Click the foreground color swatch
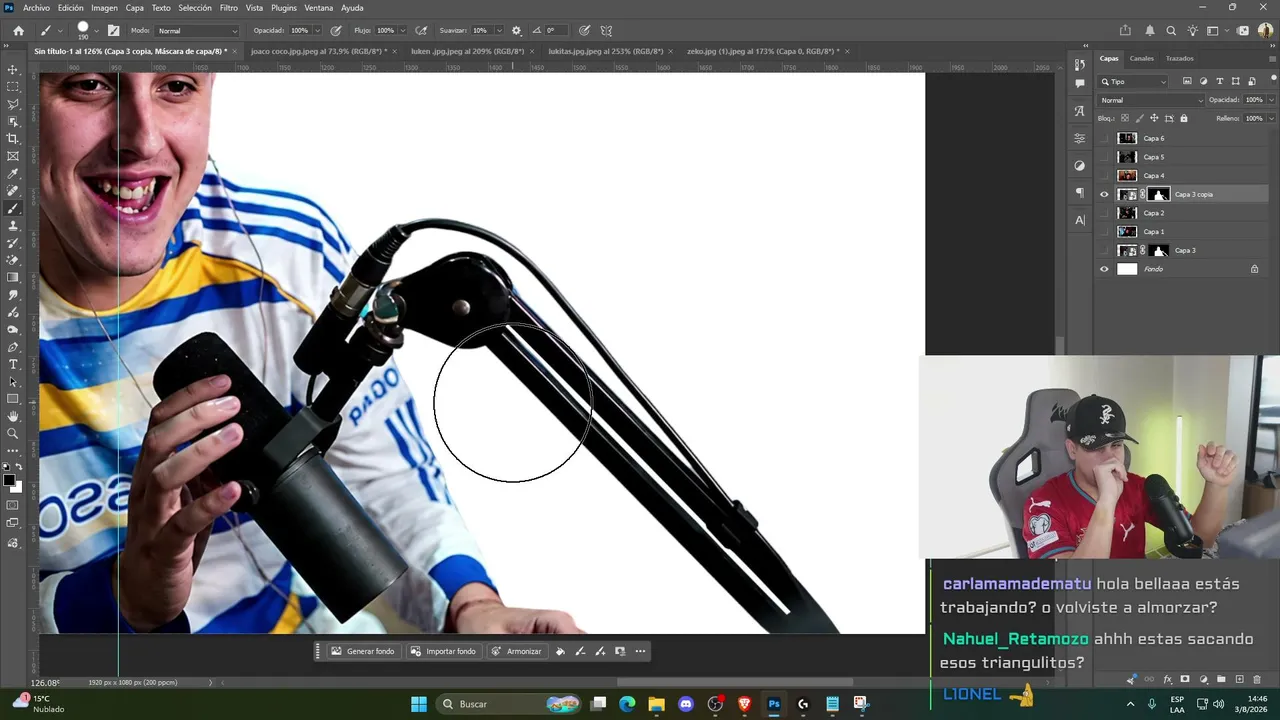Viewport: 1280px width, 720px height. (x=9, y=481)
